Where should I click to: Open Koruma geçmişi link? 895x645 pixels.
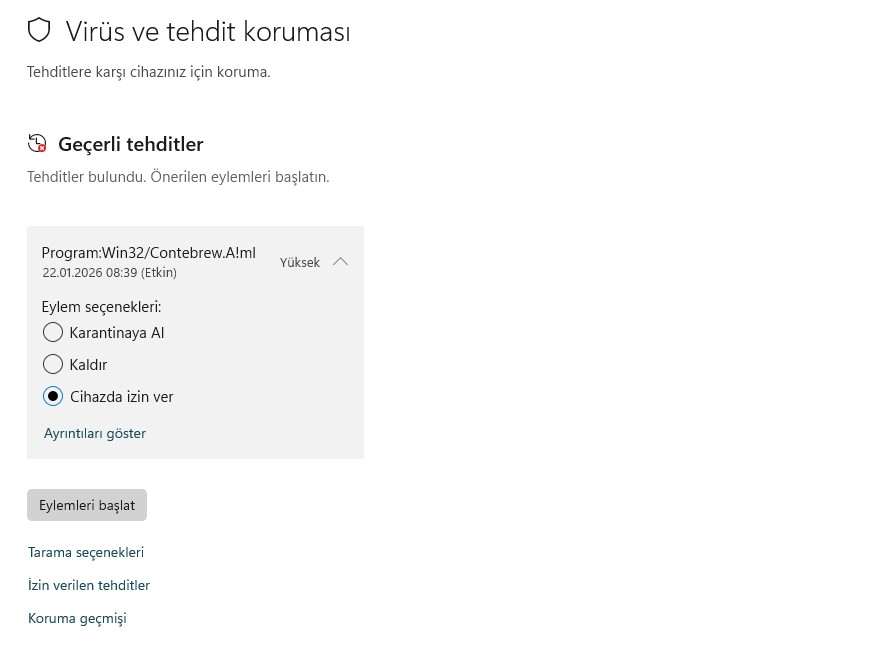click(77, 618)
